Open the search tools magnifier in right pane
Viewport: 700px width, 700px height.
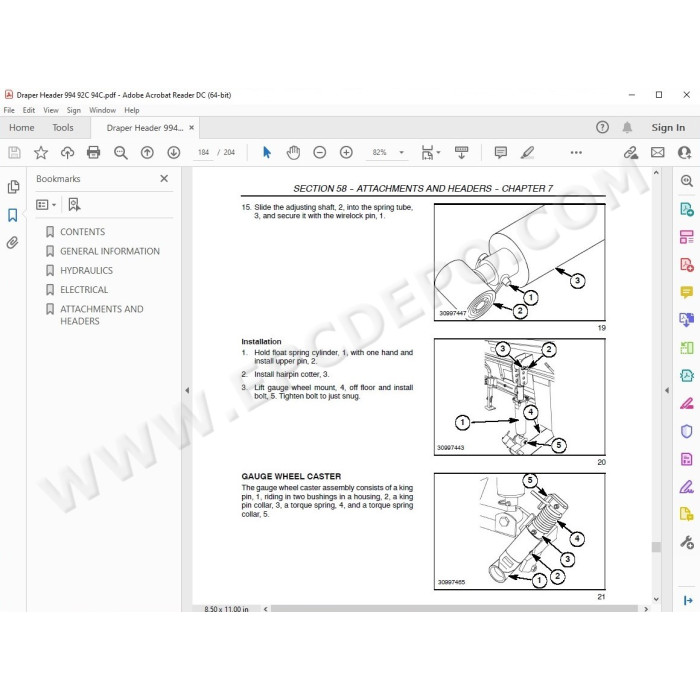click(687, 181)
